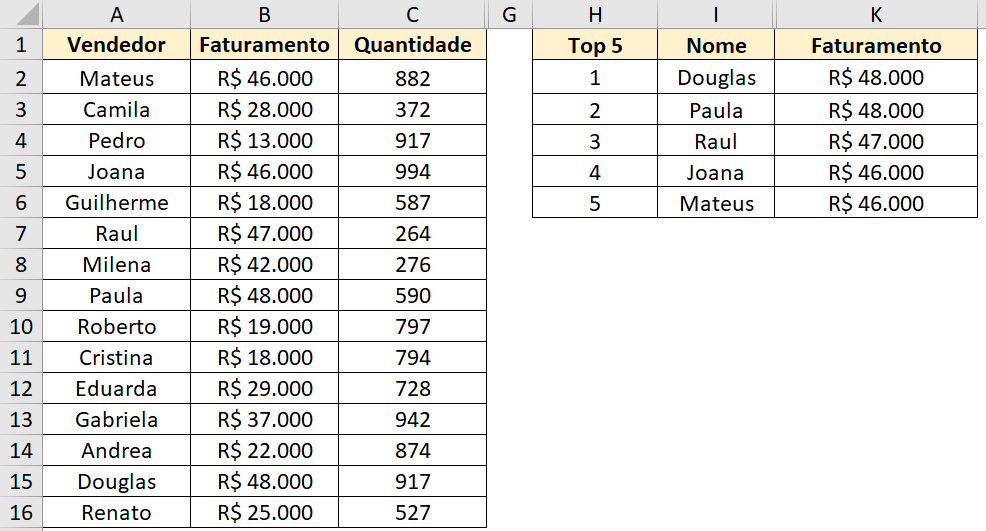Select the row 9 header
Image resolution: width=986 pixels, height=531 pixels.
coord(22,296)
